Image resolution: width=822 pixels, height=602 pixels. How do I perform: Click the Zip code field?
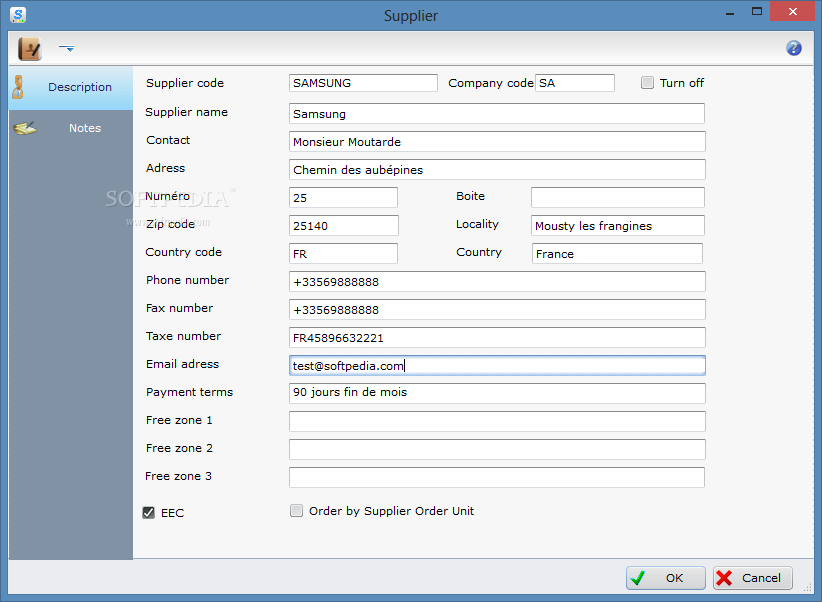coord(343,225)
